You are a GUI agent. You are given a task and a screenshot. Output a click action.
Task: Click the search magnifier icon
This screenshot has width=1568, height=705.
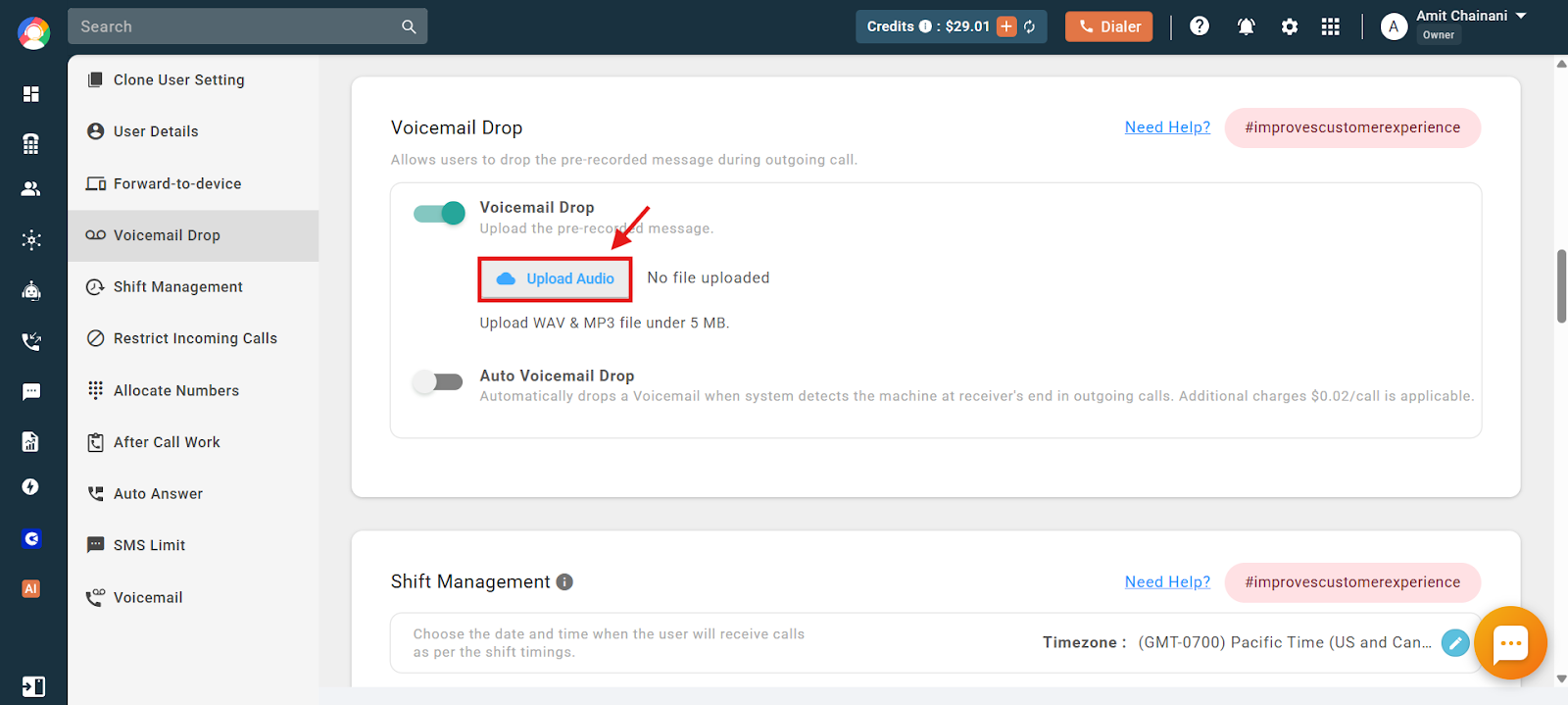coord(409,26)
